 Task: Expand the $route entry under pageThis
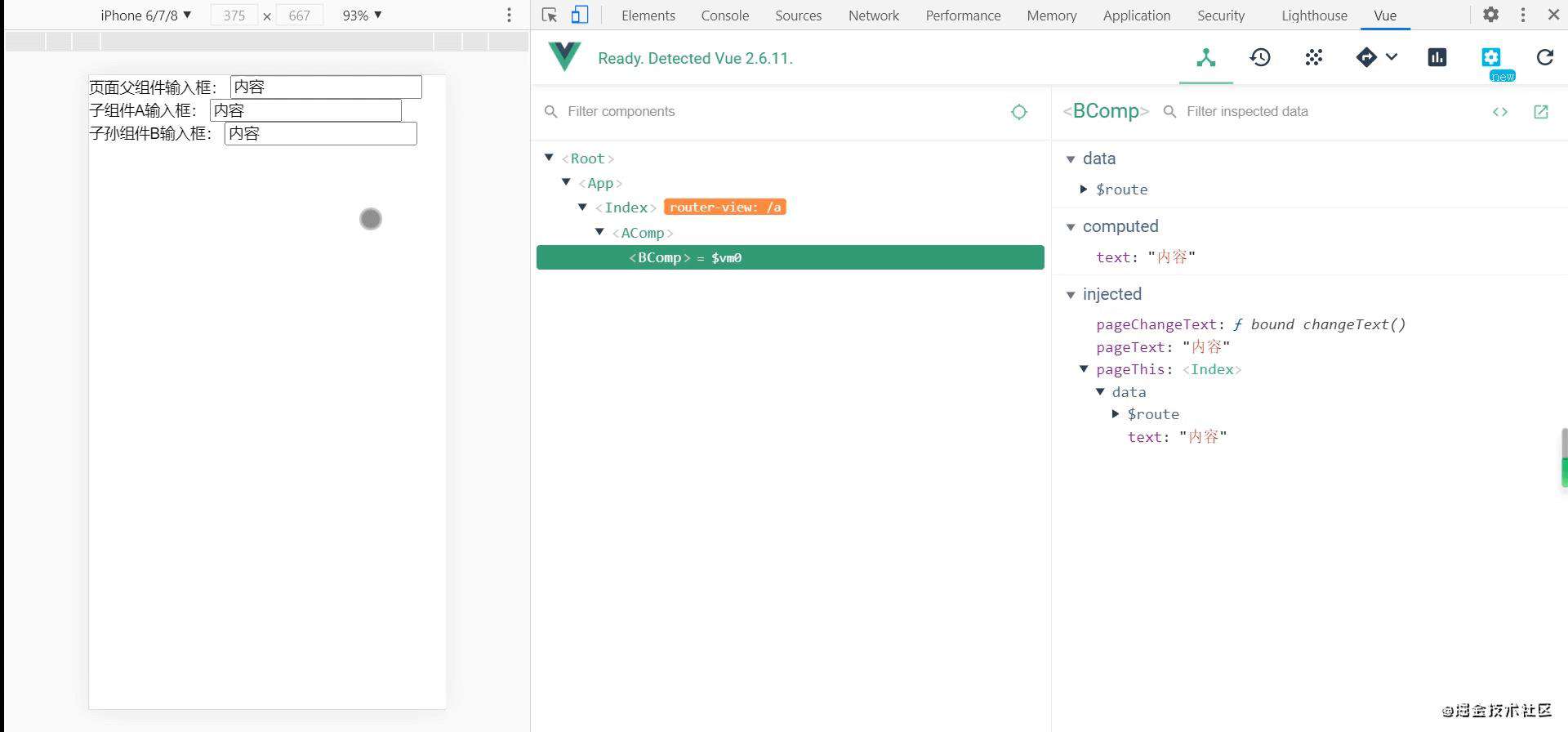[1116, 413]
